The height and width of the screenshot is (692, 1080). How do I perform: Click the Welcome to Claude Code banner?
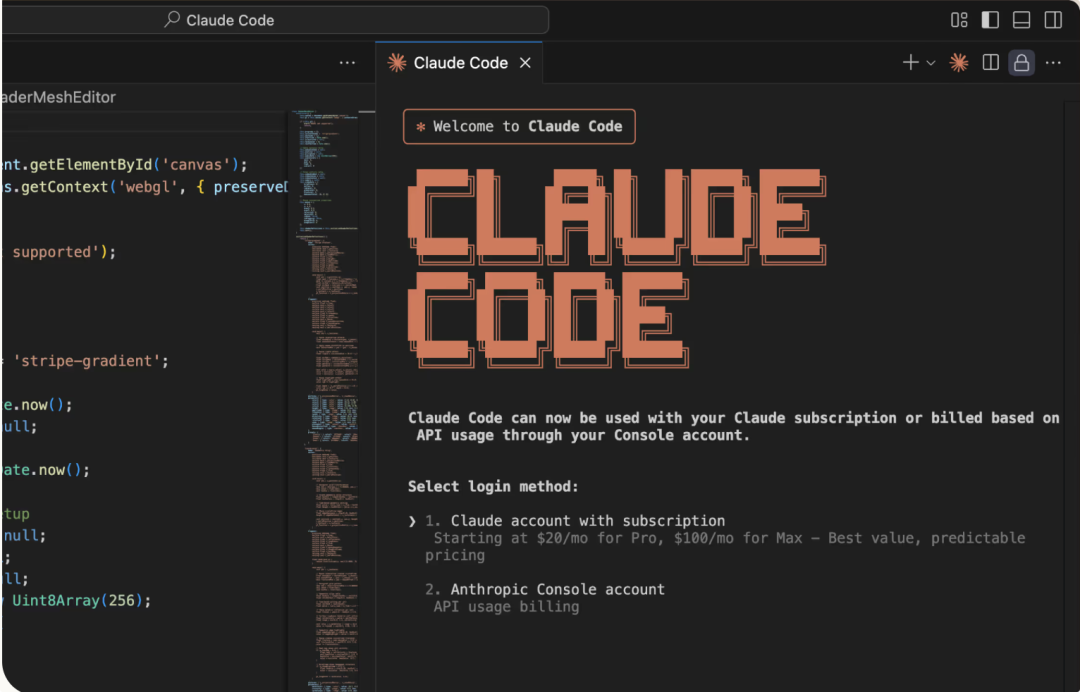point(519,127)
